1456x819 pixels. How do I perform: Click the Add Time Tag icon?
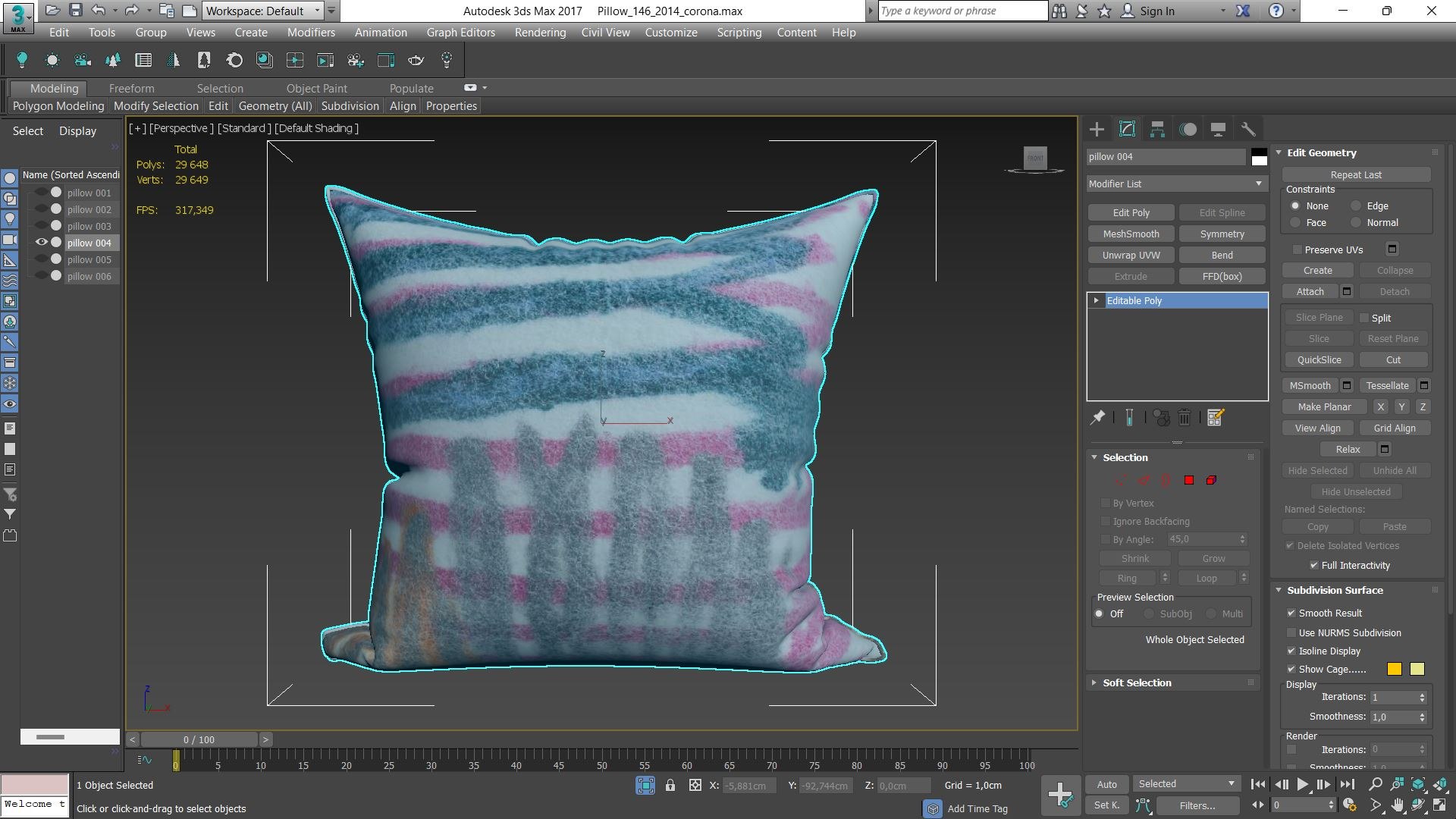(933, 808)
